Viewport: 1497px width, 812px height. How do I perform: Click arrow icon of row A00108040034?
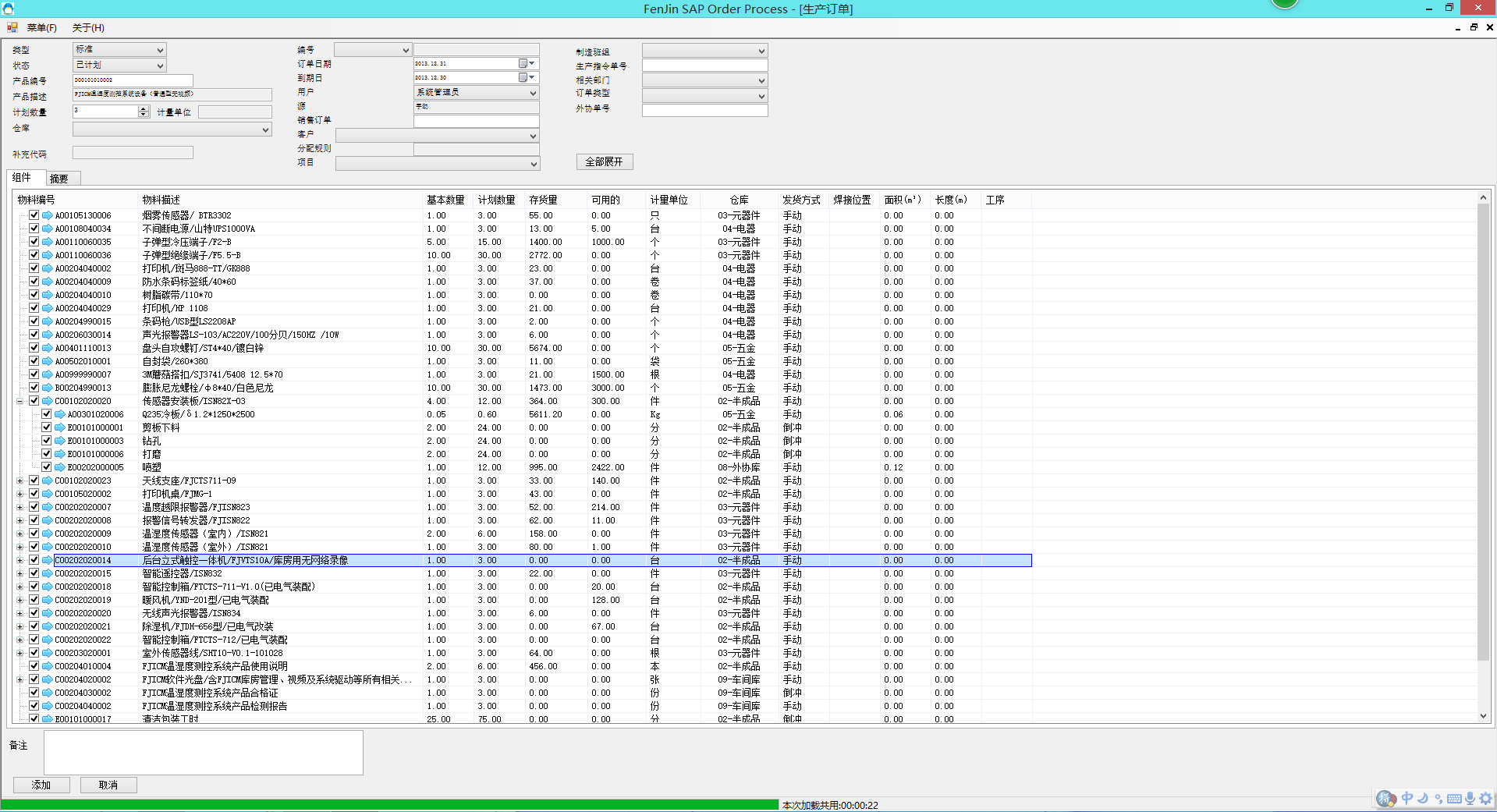(48, 229)
